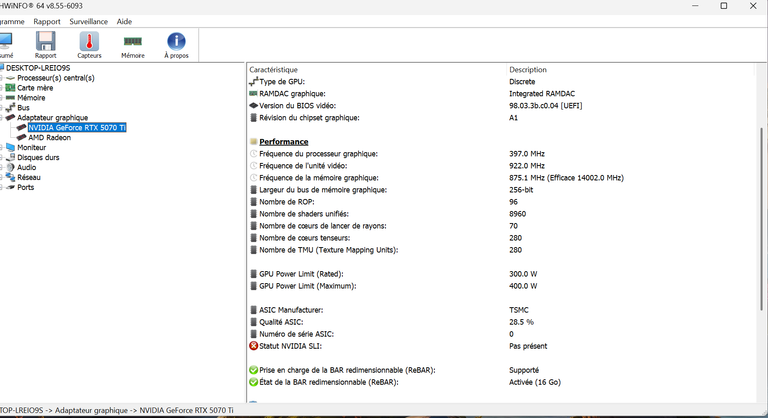Click the Réseau network tree icon
This screenshot has width=768, height=418.
tap(10, 177)
